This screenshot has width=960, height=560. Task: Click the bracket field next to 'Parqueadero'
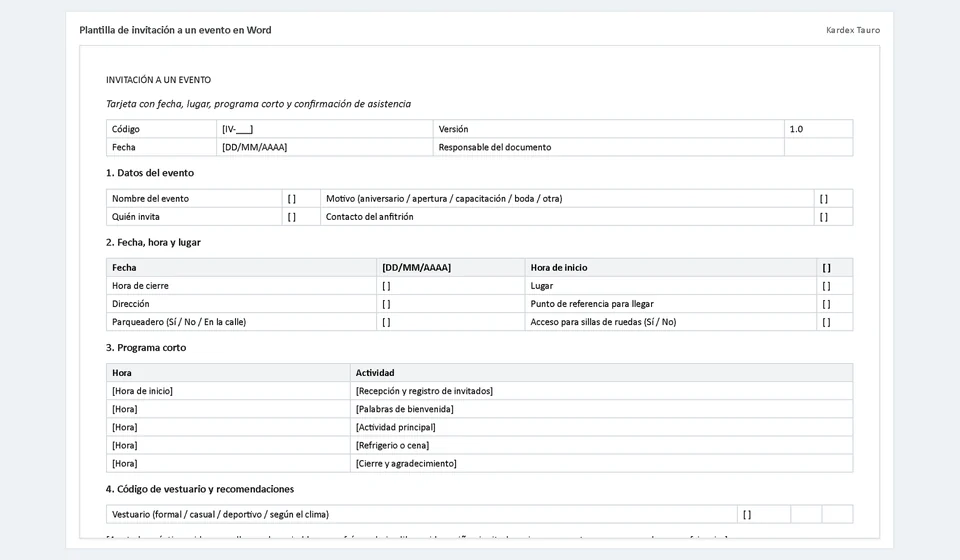451,322
